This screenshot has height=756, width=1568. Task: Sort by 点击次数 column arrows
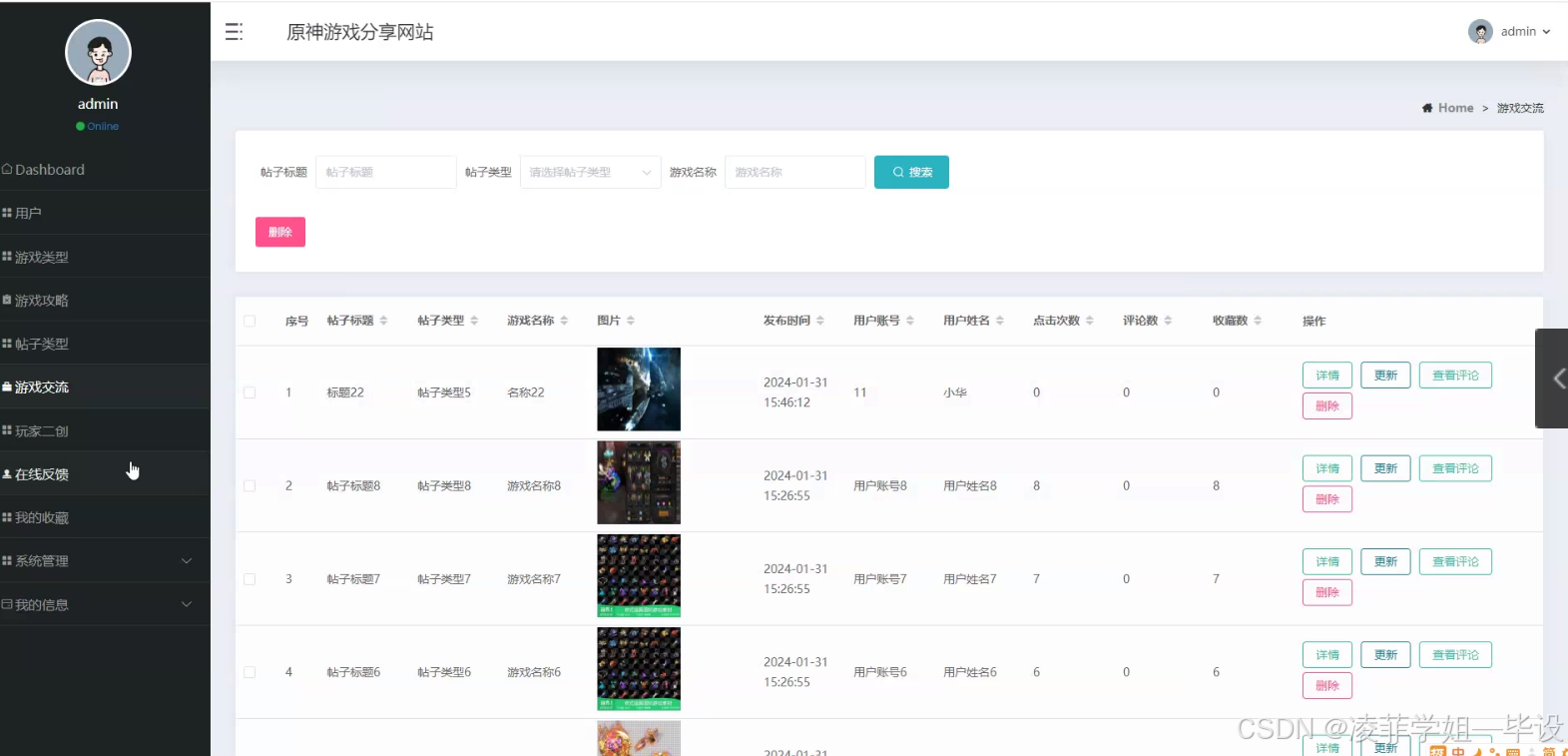pyautogui.click(x=1090, y=321)
